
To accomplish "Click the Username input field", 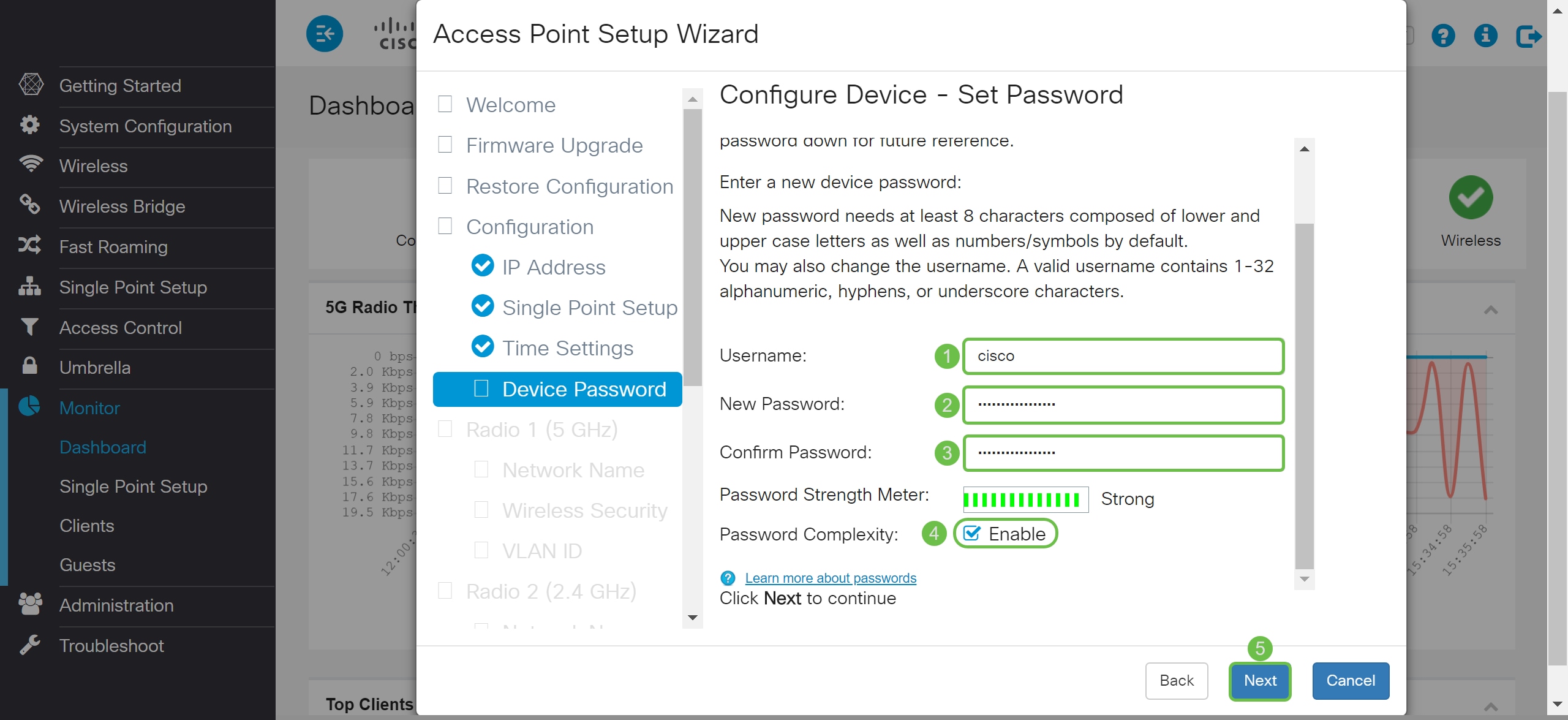I will click(1123, 356).
